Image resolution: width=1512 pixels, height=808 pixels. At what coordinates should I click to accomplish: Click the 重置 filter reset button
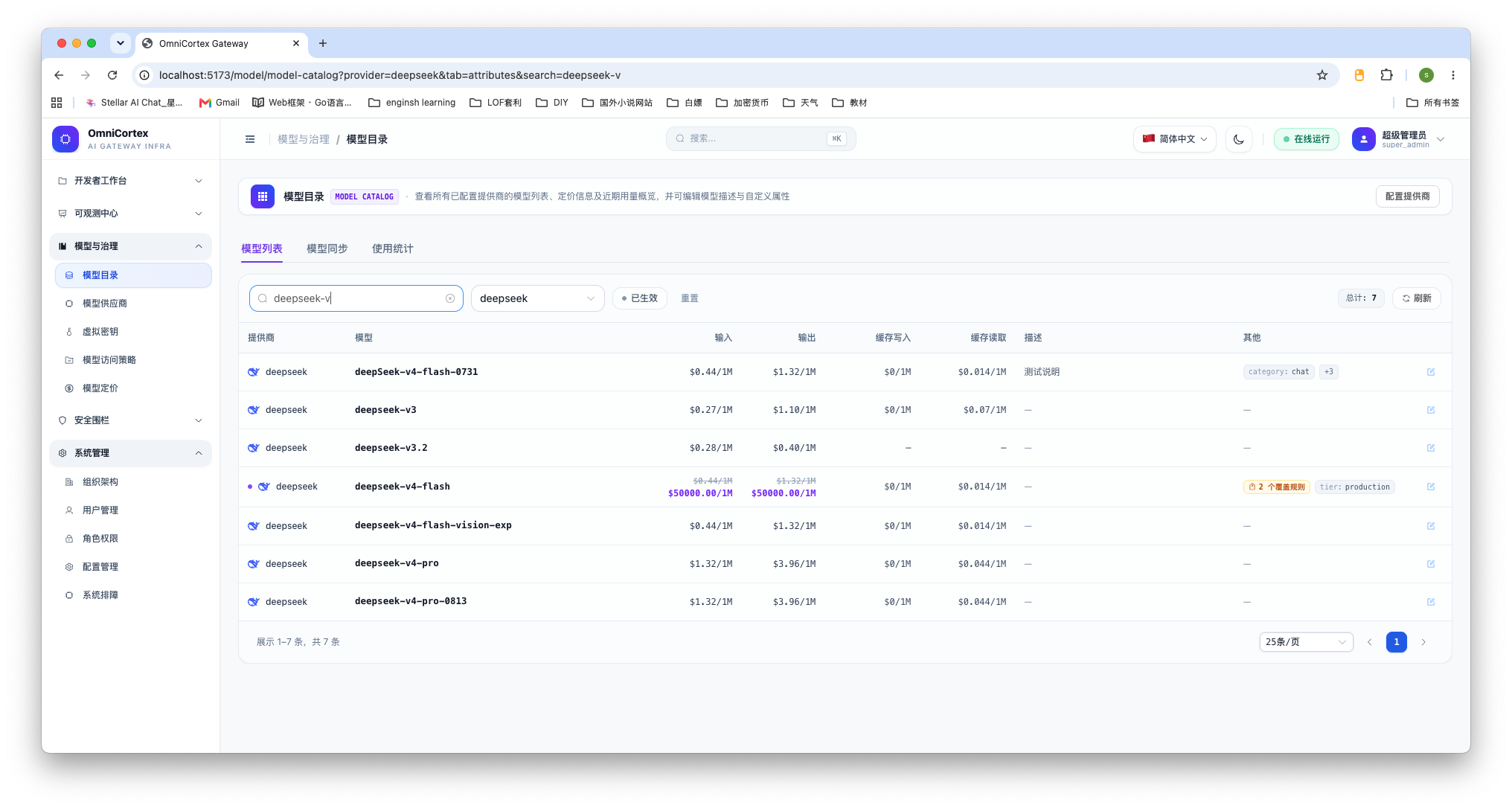(690, 298)
